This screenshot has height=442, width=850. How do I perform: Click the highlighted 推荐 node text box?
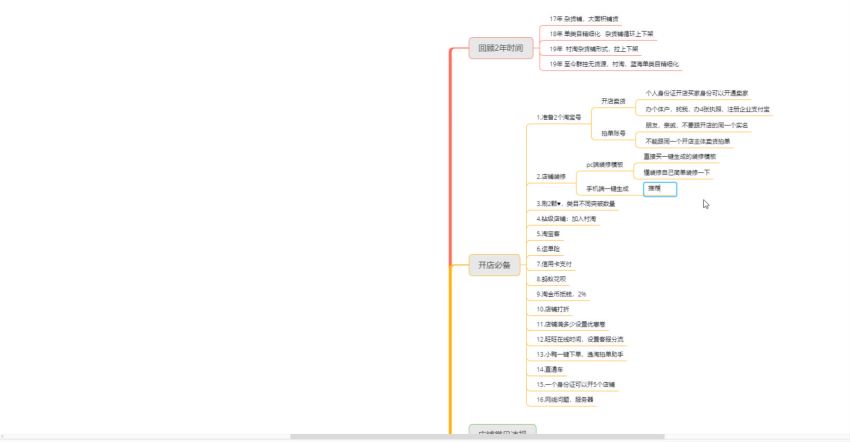pos(660,188)
